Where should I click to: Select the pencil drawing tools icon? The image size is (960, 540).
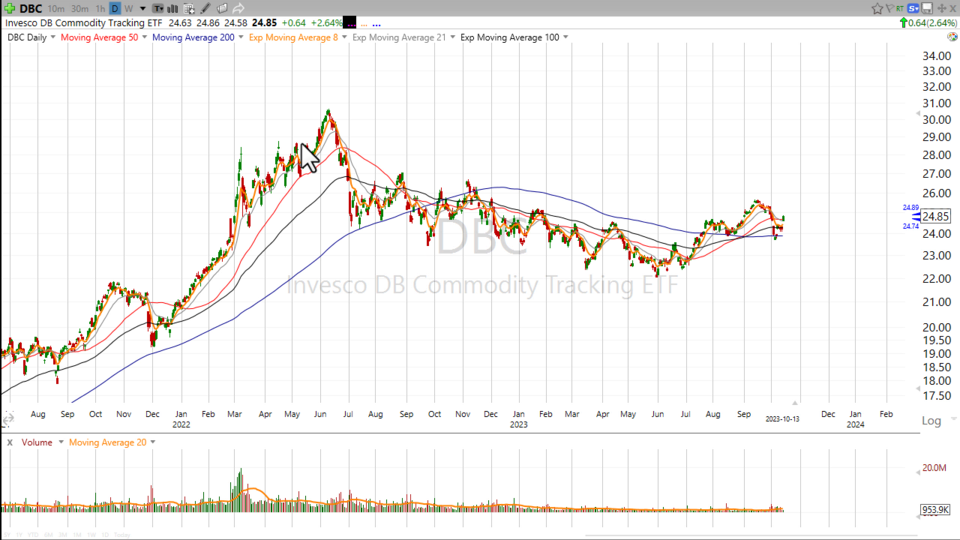pos(205,9)
